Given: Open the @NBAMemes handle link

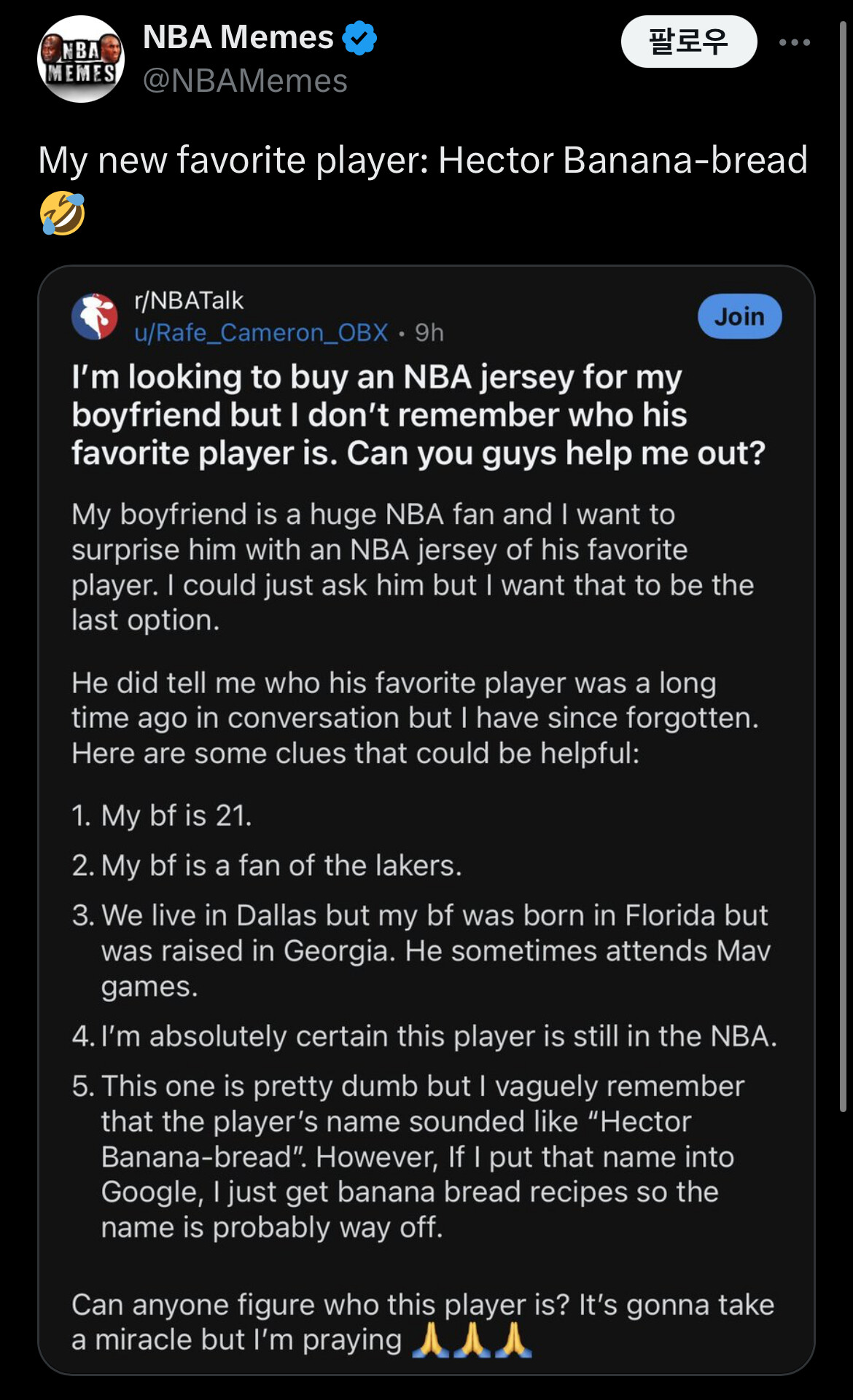Looking at the screenshot, I should click(x=245, y=81).
